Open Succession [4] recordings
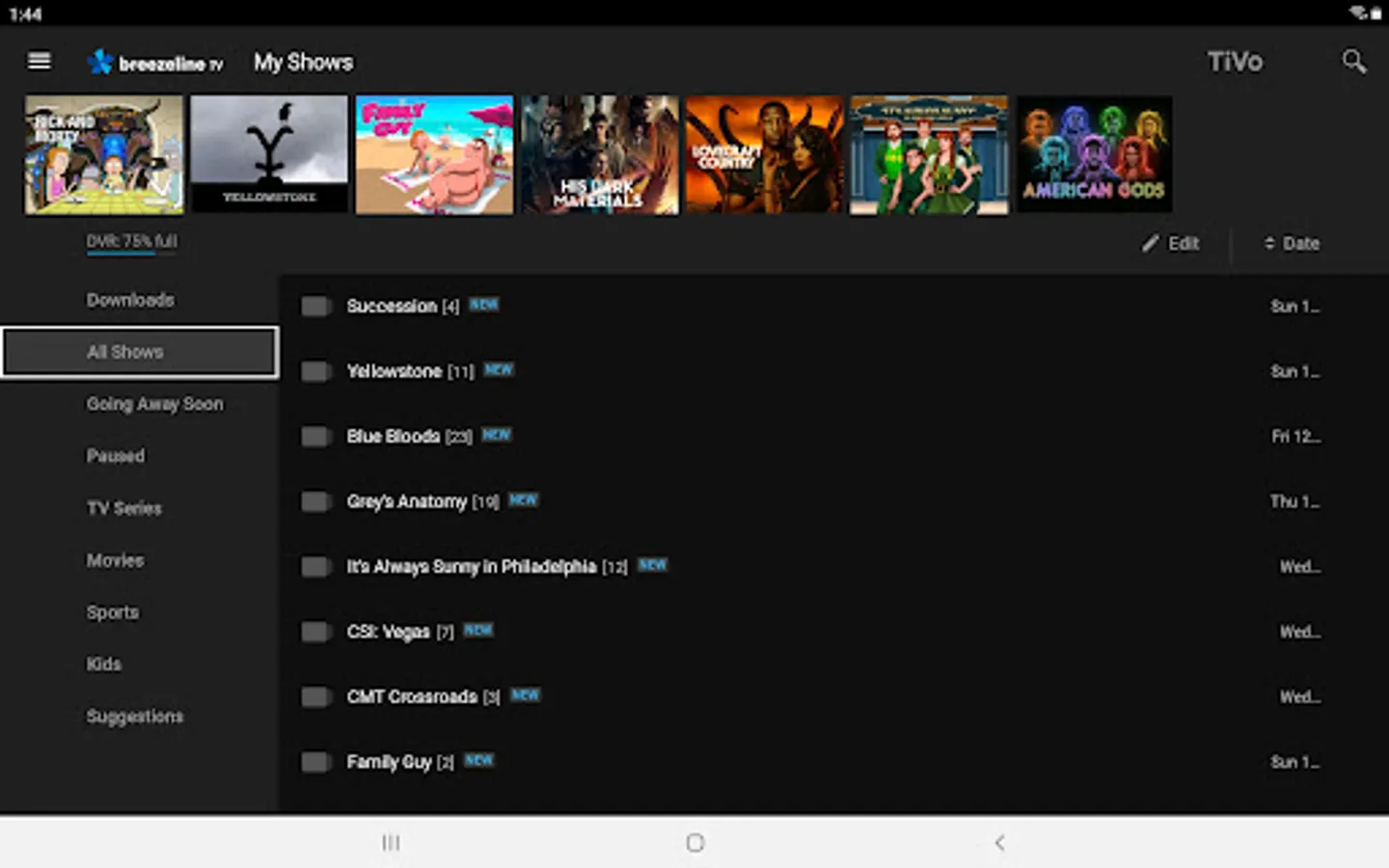Image resolution: width=1389 pixels, height=868 pixels. pyautogui.click(x=403, y=307)
